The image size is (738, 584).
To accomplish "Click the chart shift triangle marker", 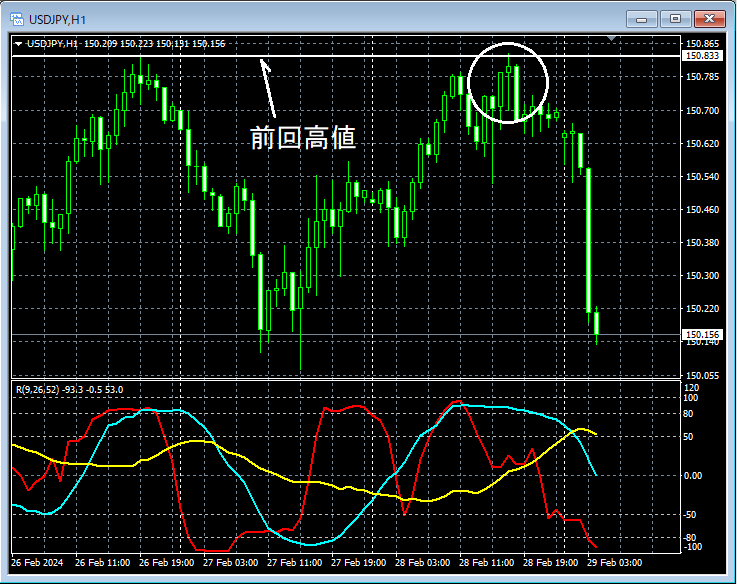I will (x=611, y=38).
